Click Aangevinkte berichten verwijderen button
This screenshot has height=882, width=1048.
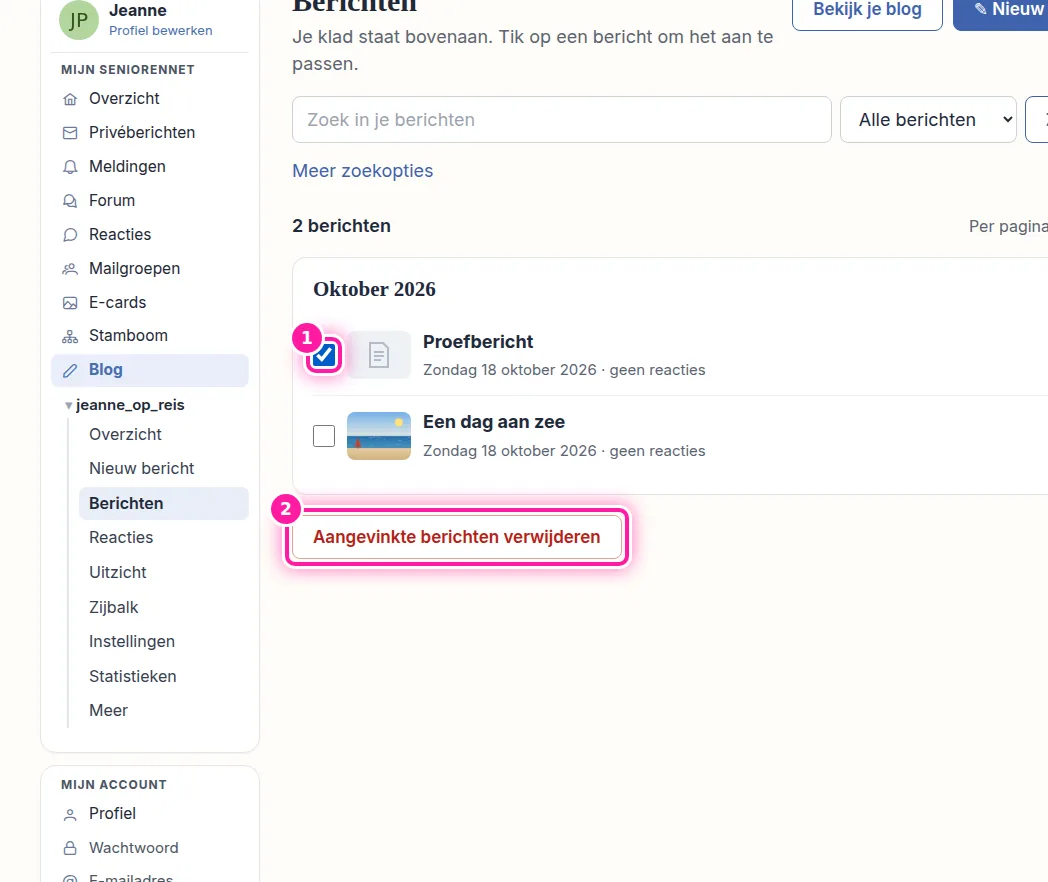tap(456, 537)
